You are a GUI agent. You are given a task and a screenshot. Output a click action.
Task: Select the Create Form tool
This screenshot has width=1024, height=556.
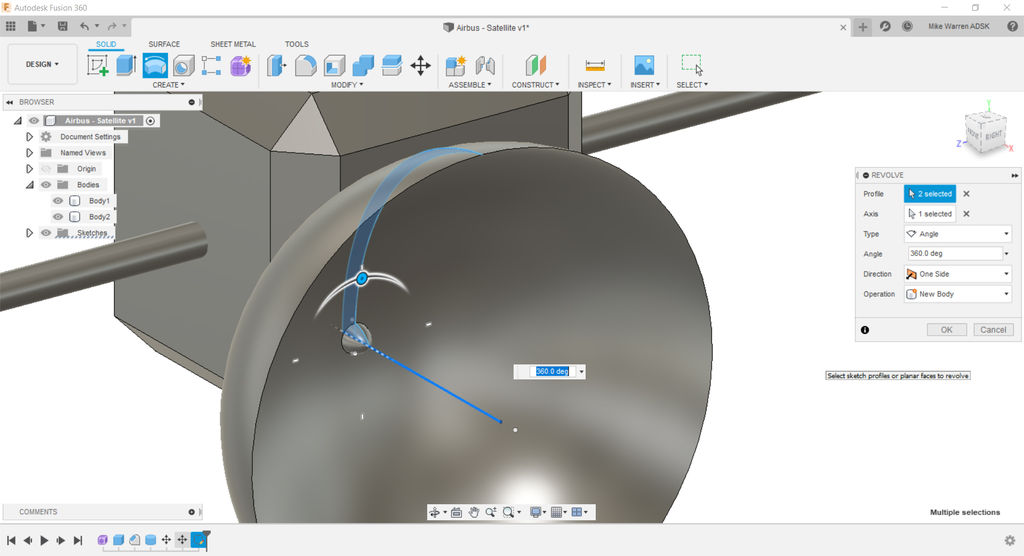point(240,65)
